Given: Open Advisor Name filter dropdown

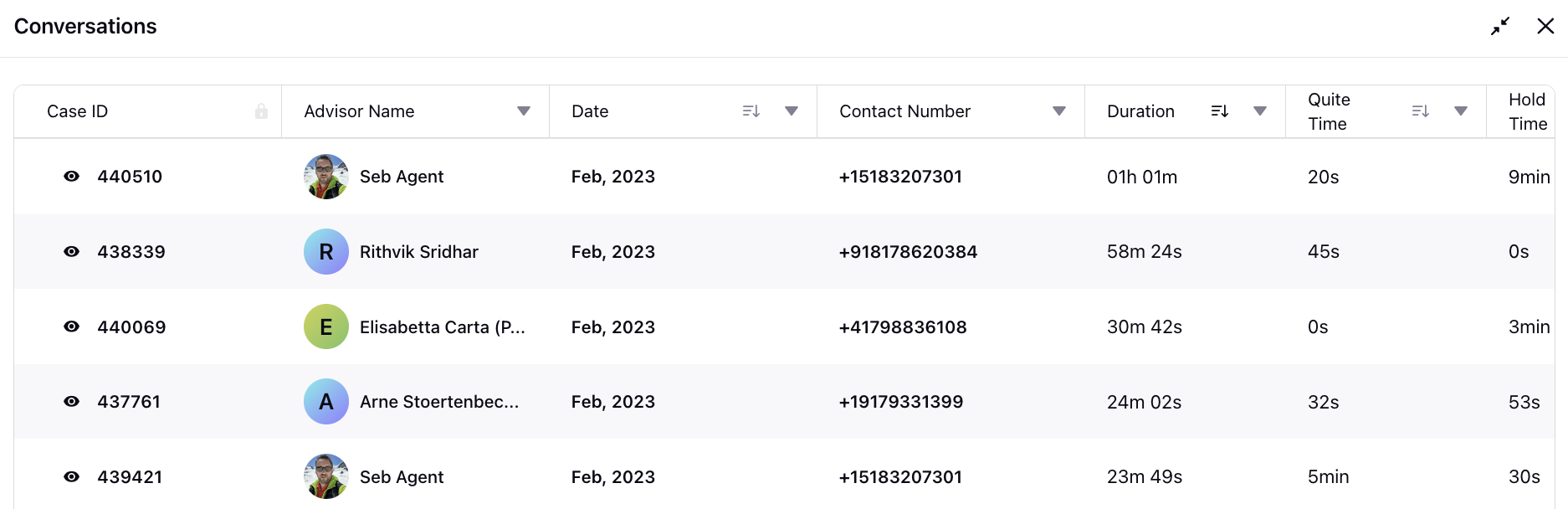Looking at the screenshot, I should click(524, 111).
